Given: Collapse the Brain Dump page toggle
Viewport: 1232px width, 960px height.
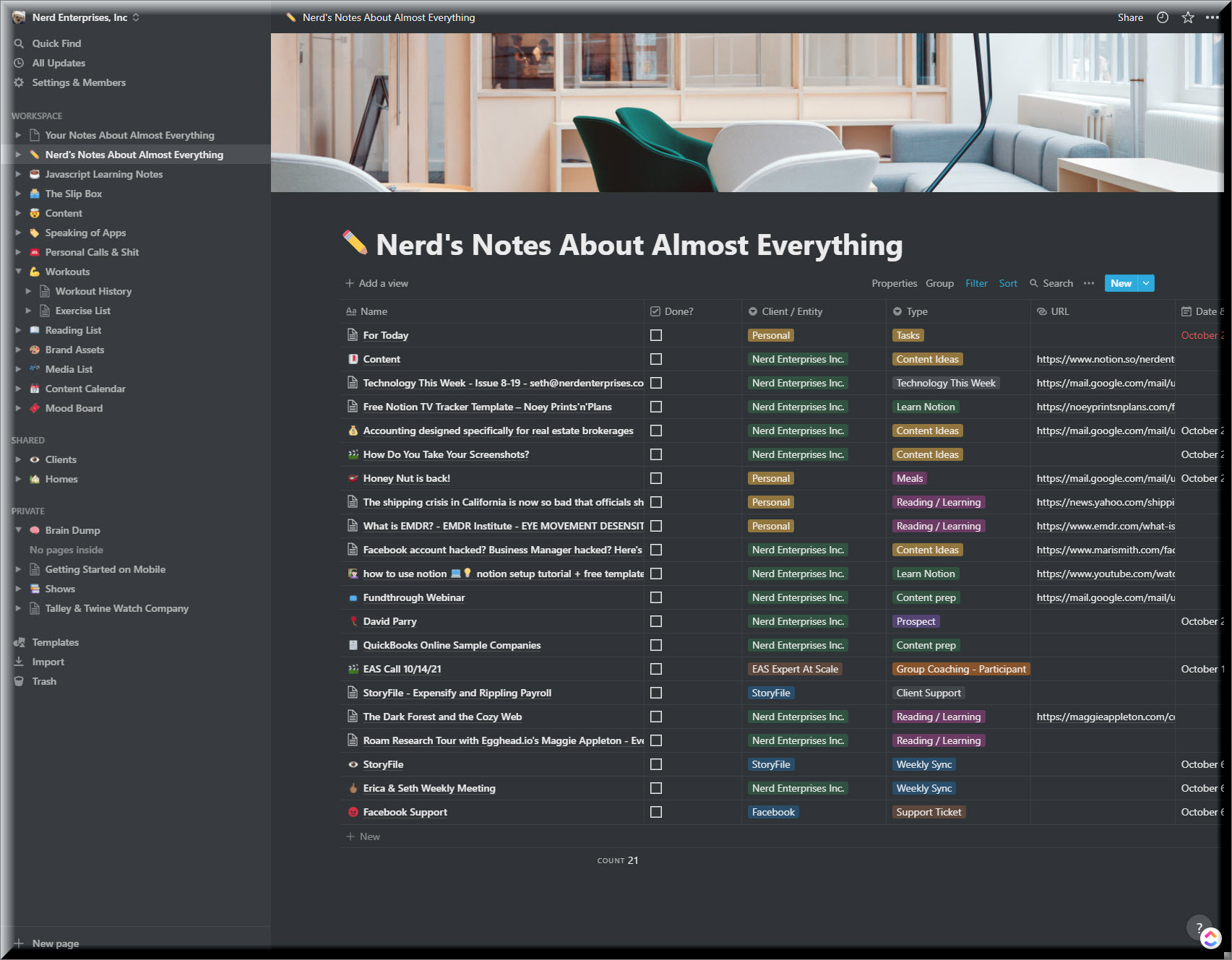Looking at the screenshot, I should coord(18,530).
